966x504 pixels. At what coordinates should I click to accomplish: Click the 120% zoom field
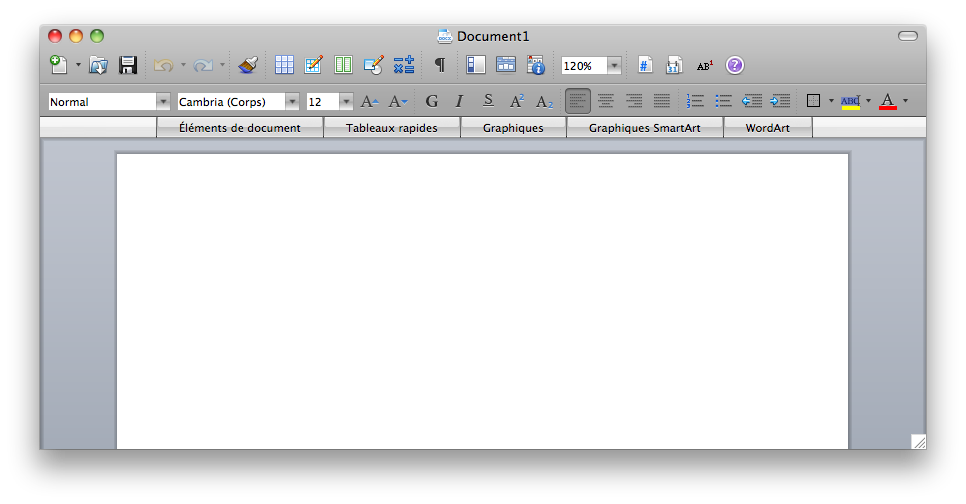[x=584, y=65]
